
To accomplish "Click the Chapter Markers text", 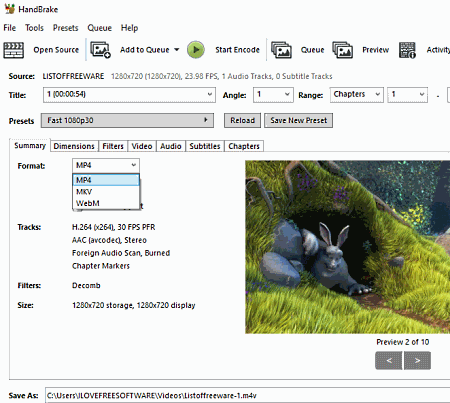I will (101, 266).
